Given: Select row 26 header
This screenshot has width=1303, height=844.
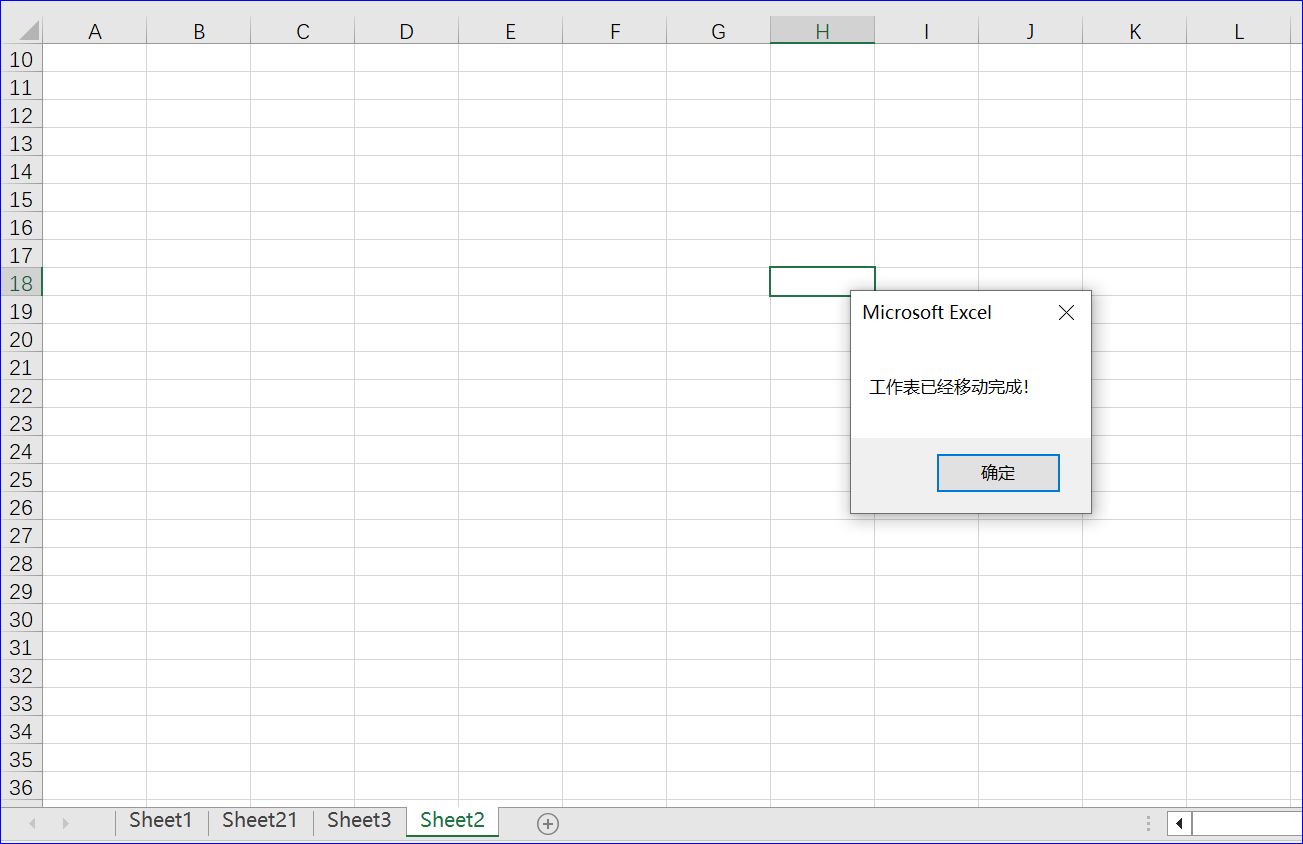Looking at the screenshot, I should click(x=21, y=507).
